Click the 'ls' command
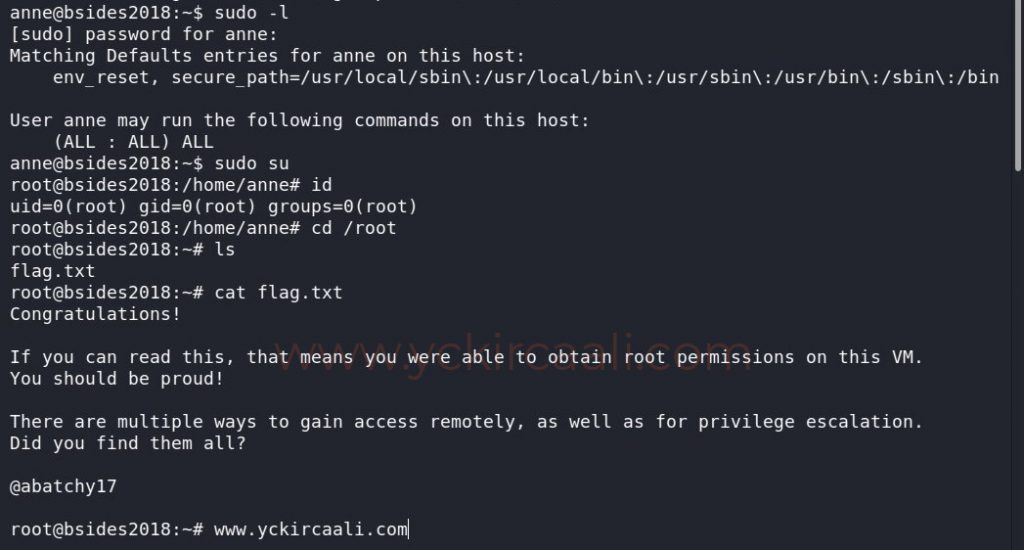The width and height of the screenshot is (1024, 550). coord(225,249)
